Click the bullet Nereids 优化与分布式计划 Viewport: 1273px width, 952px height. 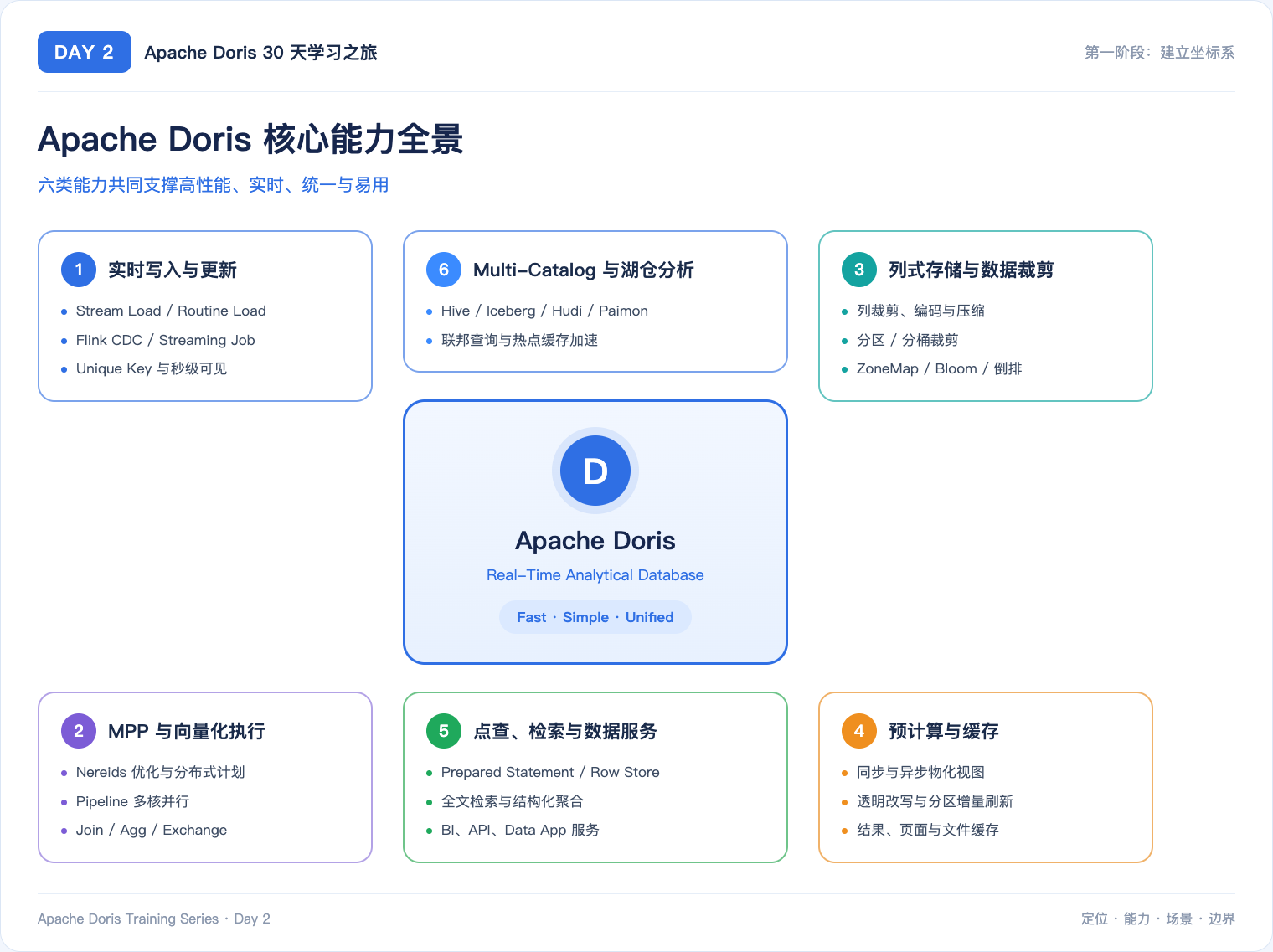click(x=160, y=772)
